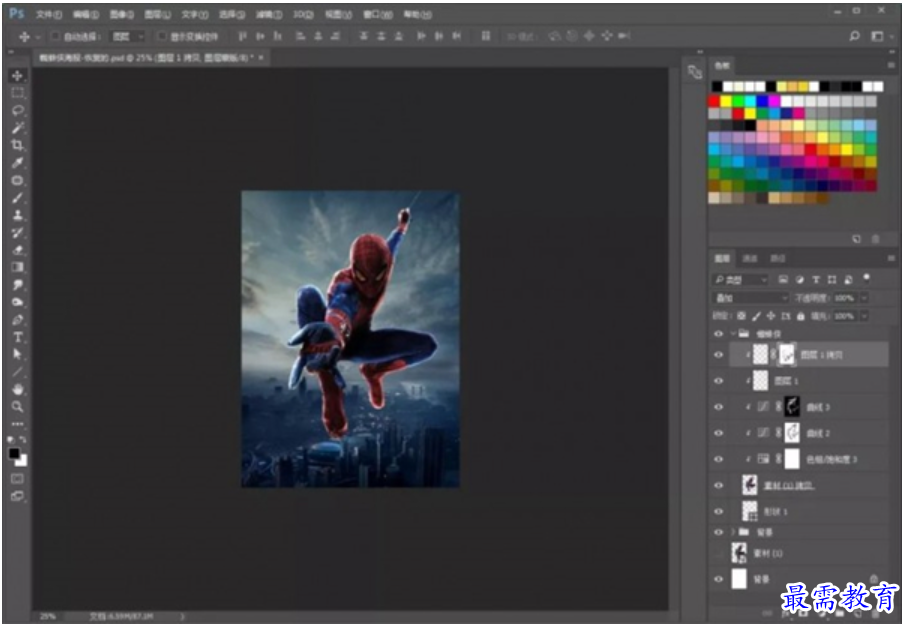Open the workspace switcher icon
This screenshot has width=905, height=629.
tap(878, 36)
